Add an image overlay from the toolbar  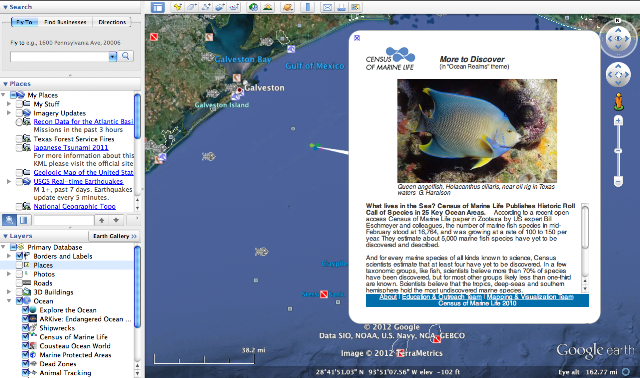(x=220, y=7)
